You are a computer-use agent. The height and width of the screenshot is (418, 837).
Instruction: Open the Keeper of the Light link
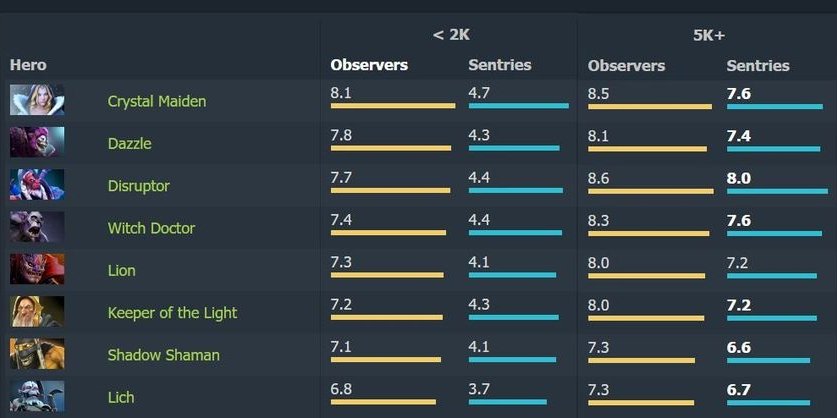(172, 312)
